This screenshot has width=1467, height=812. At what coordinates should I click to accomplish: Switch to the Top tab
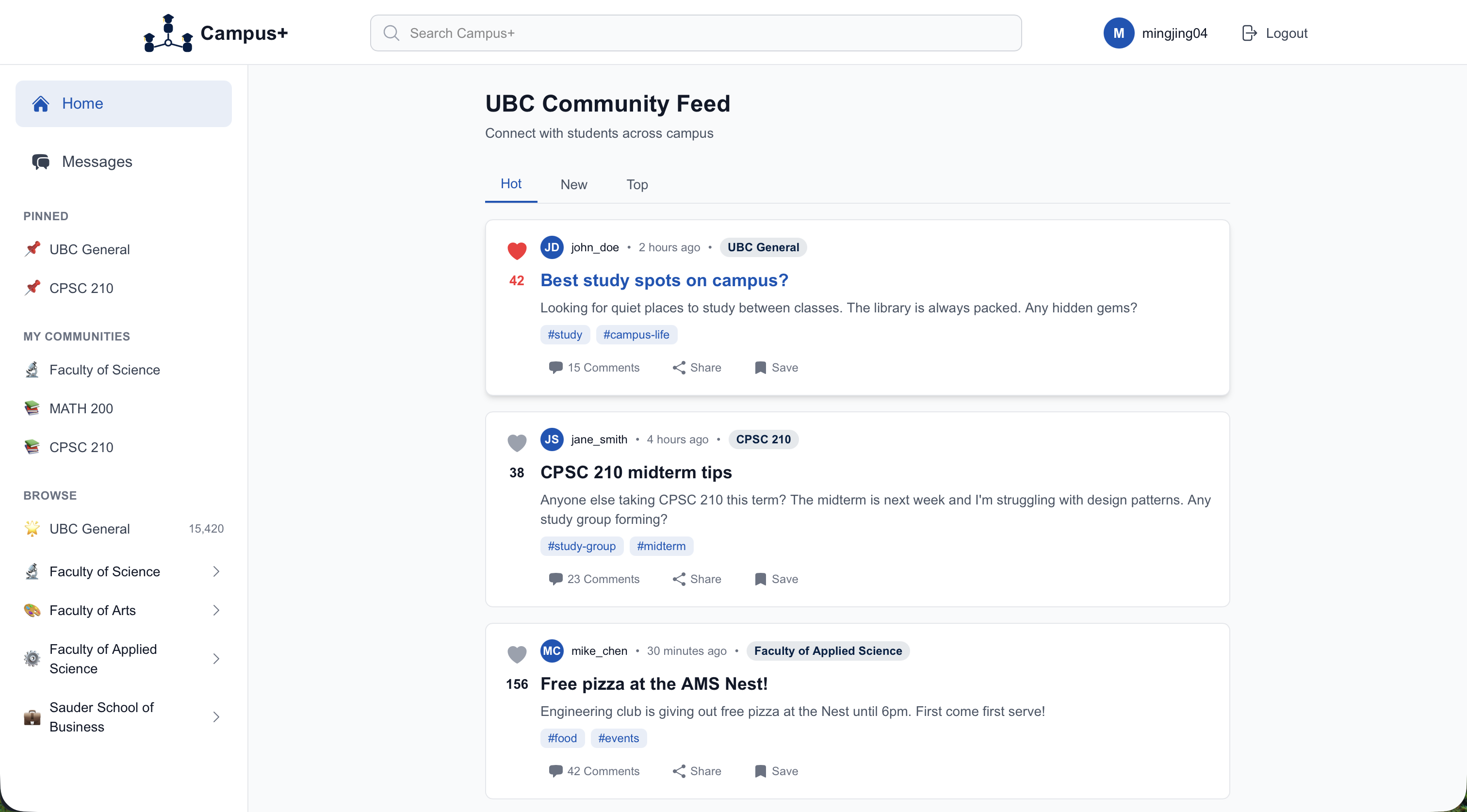636,184
